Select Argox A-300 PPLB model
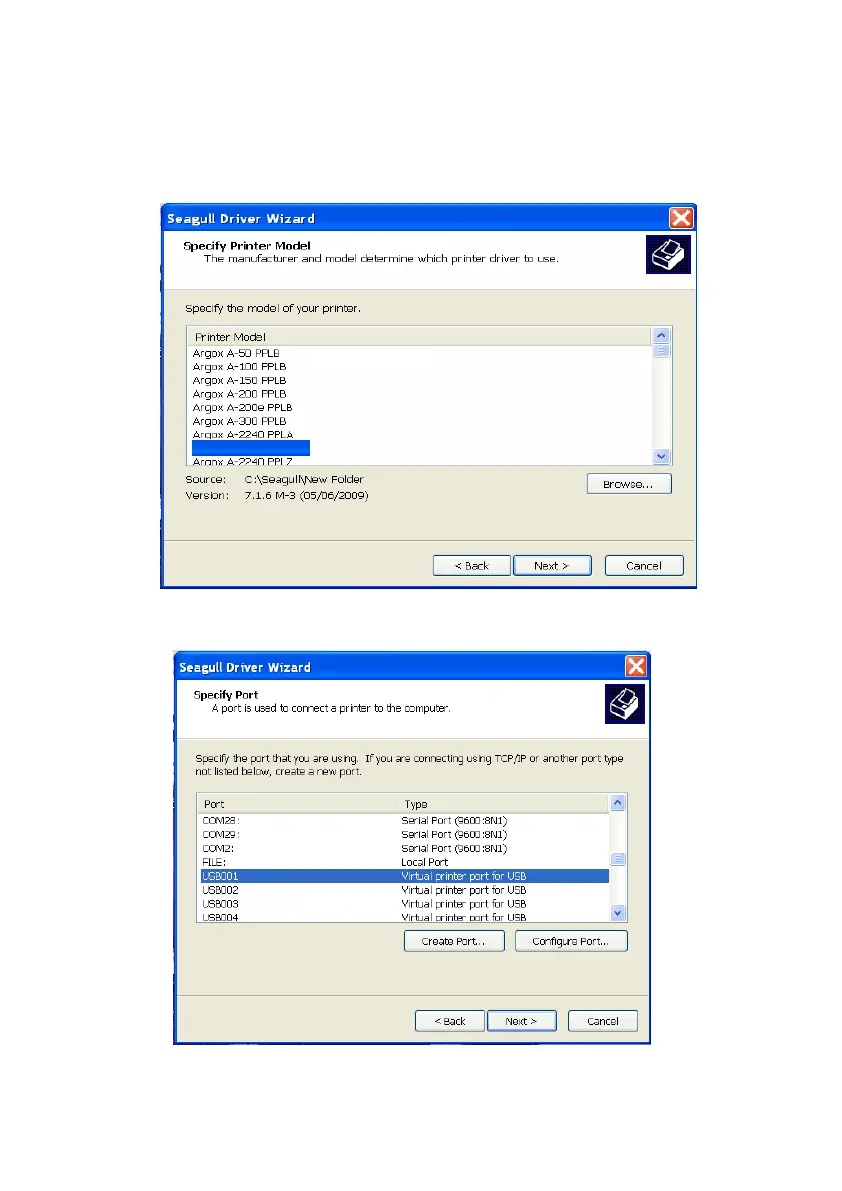 click(x=239, y=422)
